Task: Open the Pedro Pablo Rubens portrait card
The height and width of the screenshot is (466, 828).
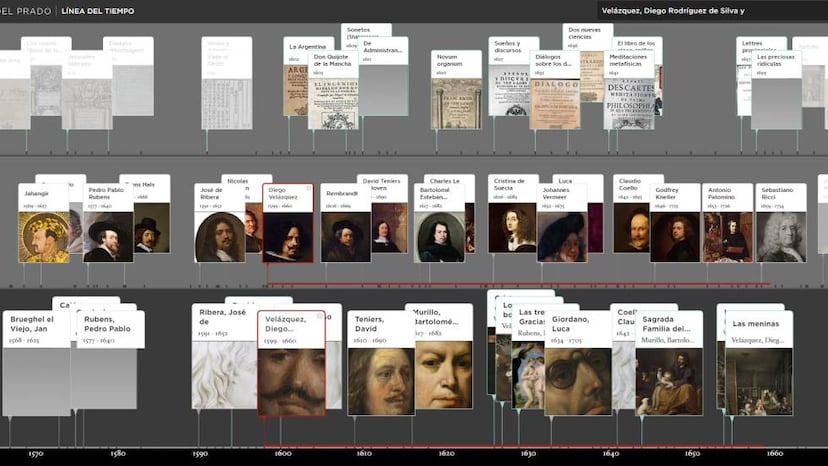Action: point(109,230)
